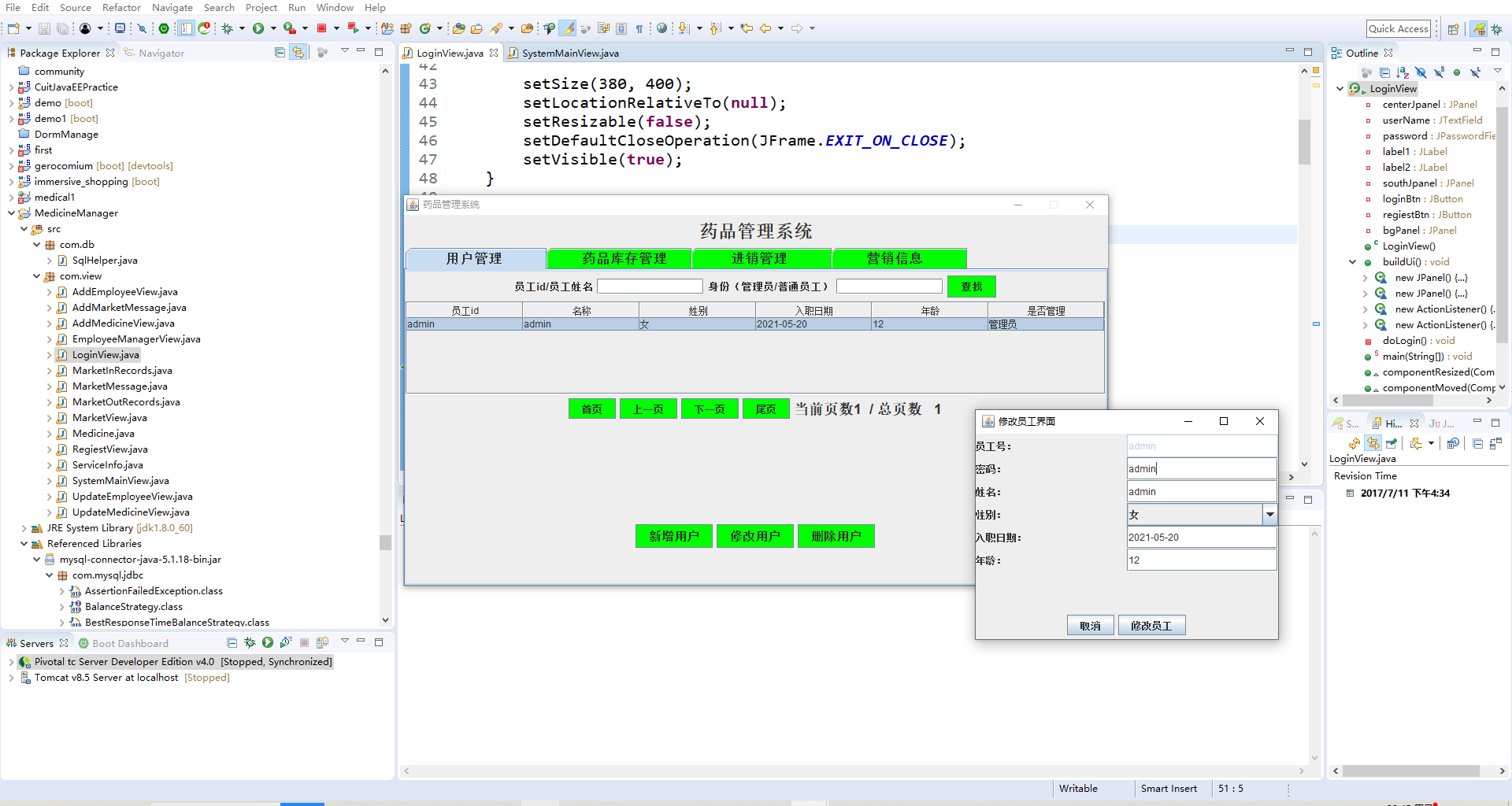Open the 性别 gender dropdown in 修改员工界面
The height and width of the screenshot is (806, 1512).
pos(1269,514)
